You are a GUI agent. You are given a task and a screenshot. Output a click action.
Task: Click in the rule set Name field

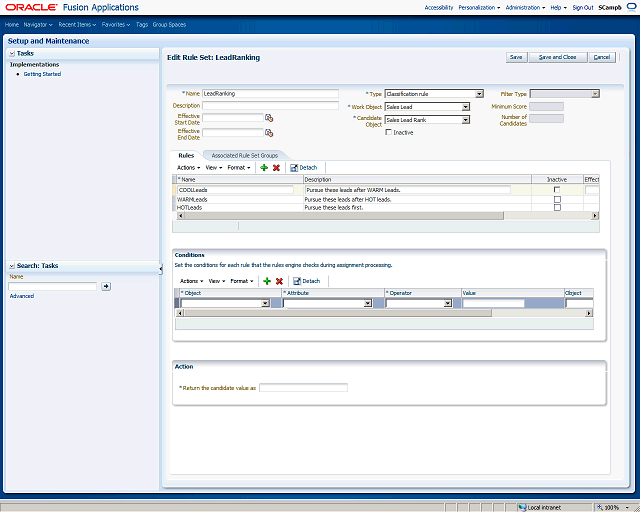(x=270, y=93)
